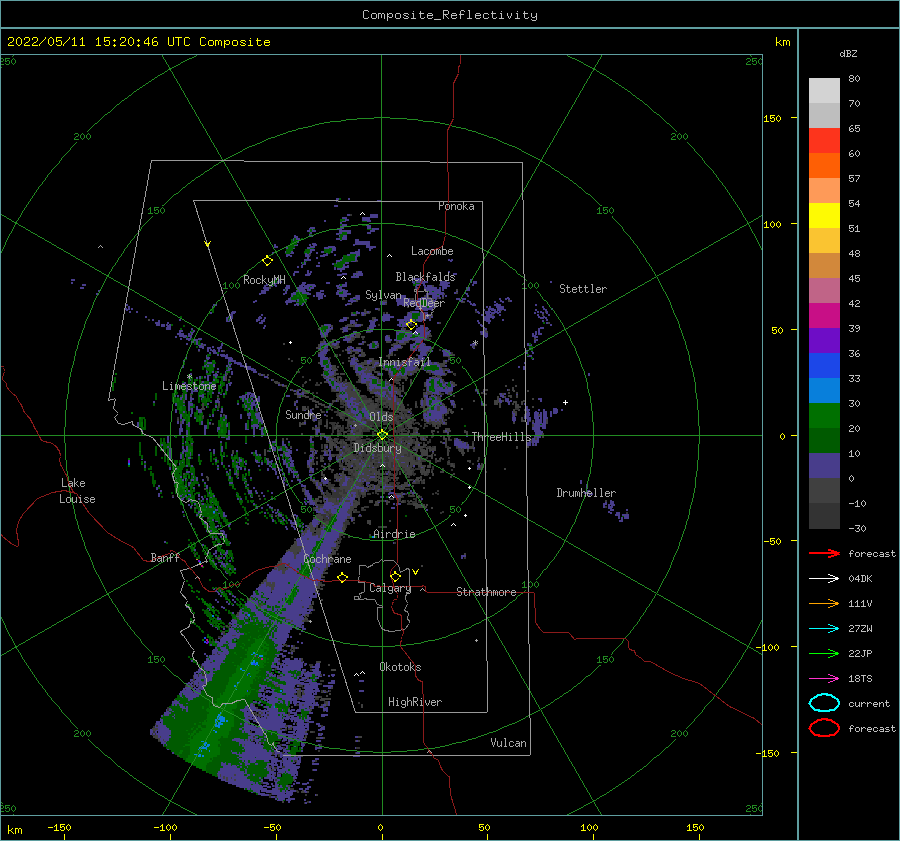This screenshot has width=900, height=841.
Task: Pick the light blue 30-33 dBZ swatch
Action: coord(824,390)
